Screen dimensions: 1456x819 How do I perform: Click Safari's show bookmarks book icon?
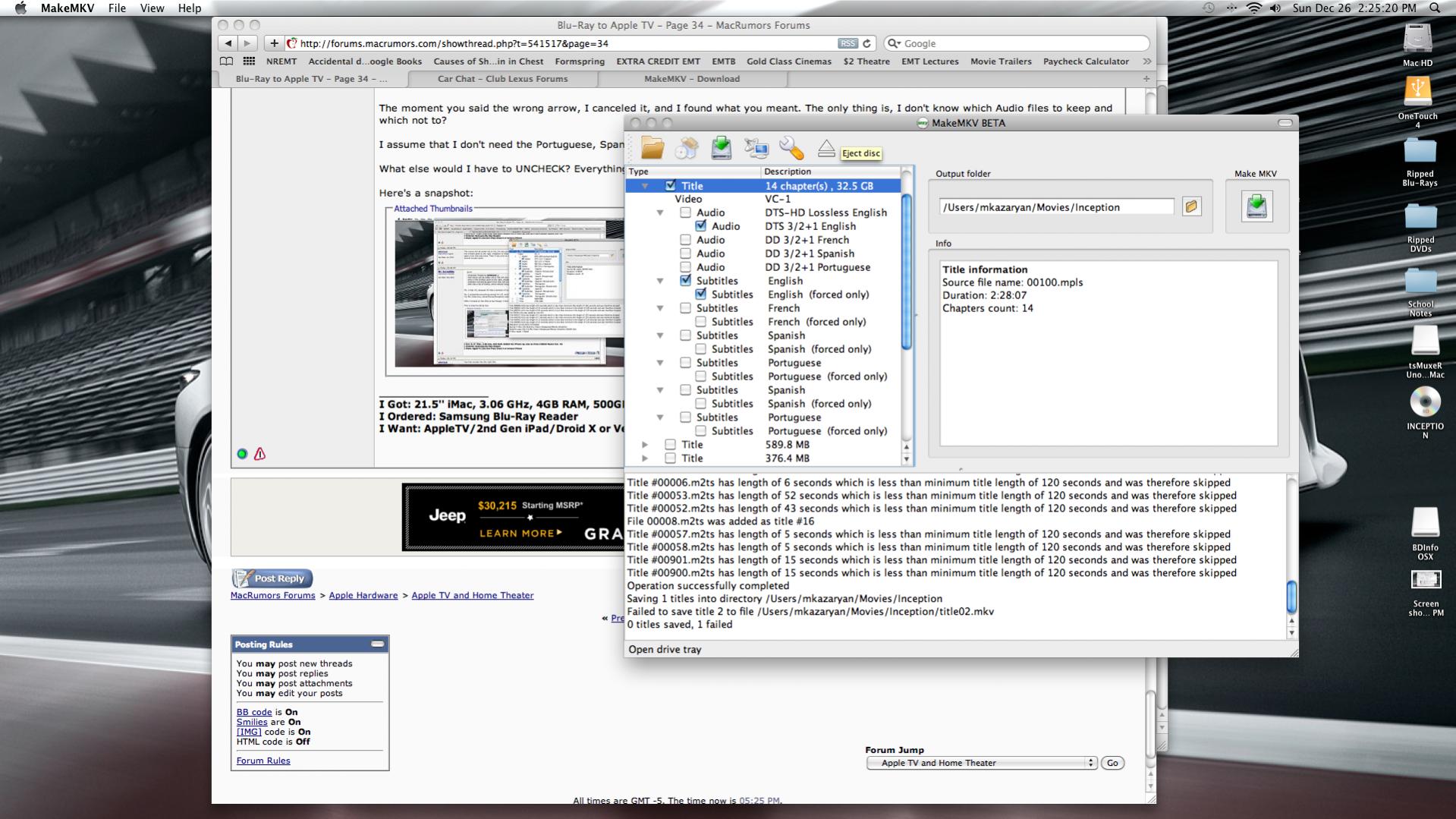pyautogui.click(x=226, y=61)
